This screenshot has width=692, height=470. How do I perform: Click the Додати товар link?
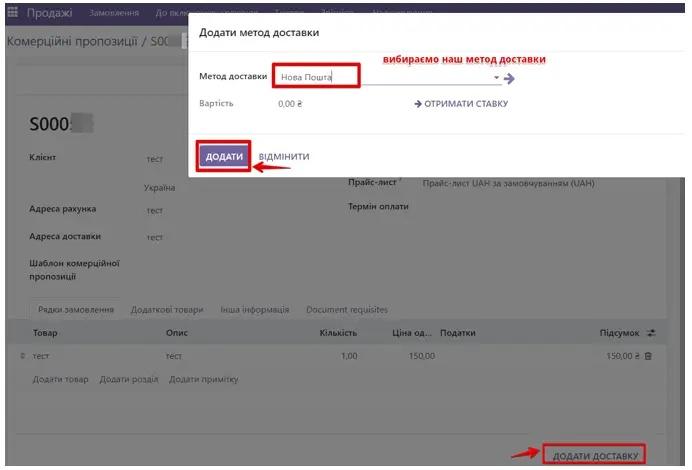pos(60,380)
